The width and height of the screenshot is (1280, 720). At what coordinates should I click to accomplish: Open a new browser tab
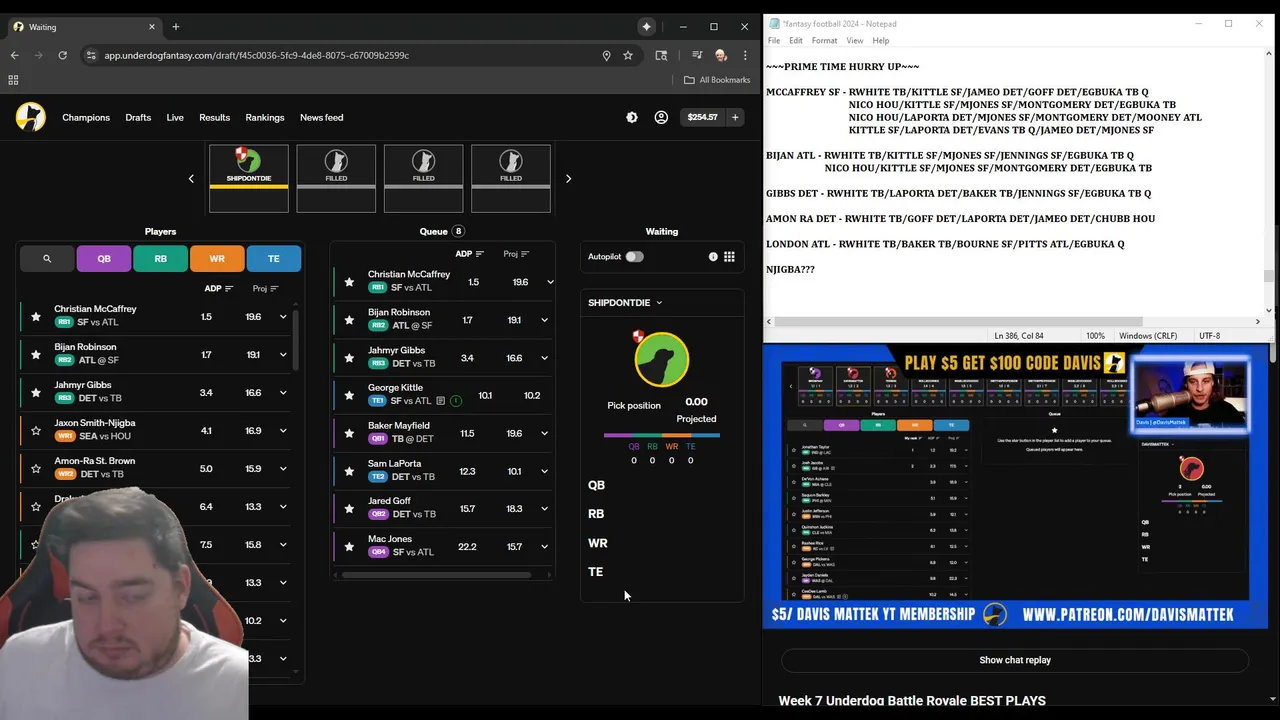coord(175,27)
